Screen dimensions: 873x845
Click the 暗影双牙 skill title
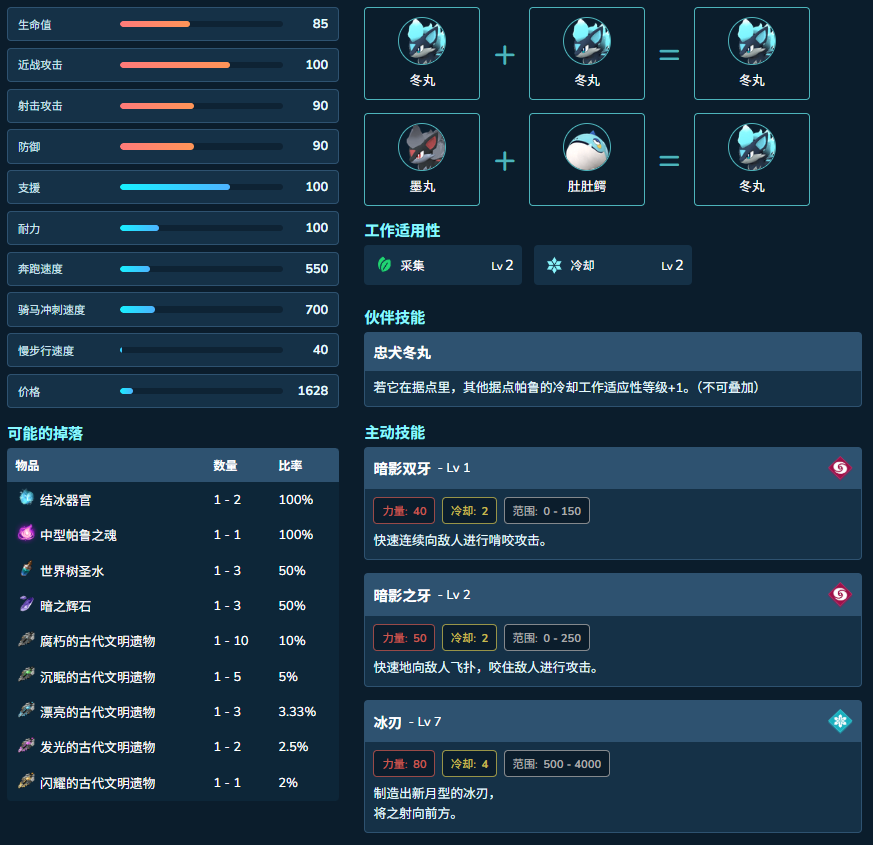tap(402, 469)
